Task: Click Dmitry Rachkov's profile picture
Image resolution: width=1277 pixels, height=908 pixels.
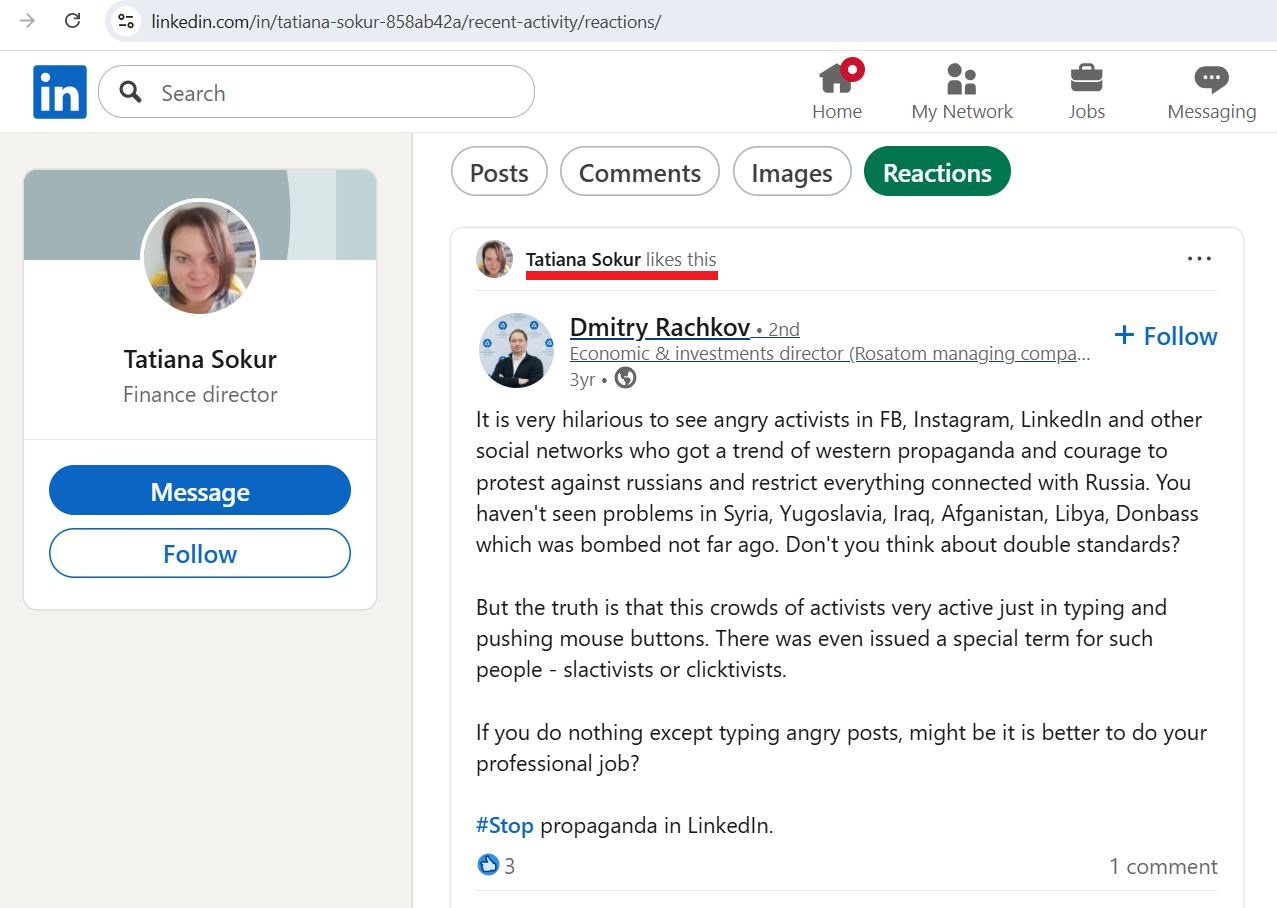Action: (x=516, y=350)
